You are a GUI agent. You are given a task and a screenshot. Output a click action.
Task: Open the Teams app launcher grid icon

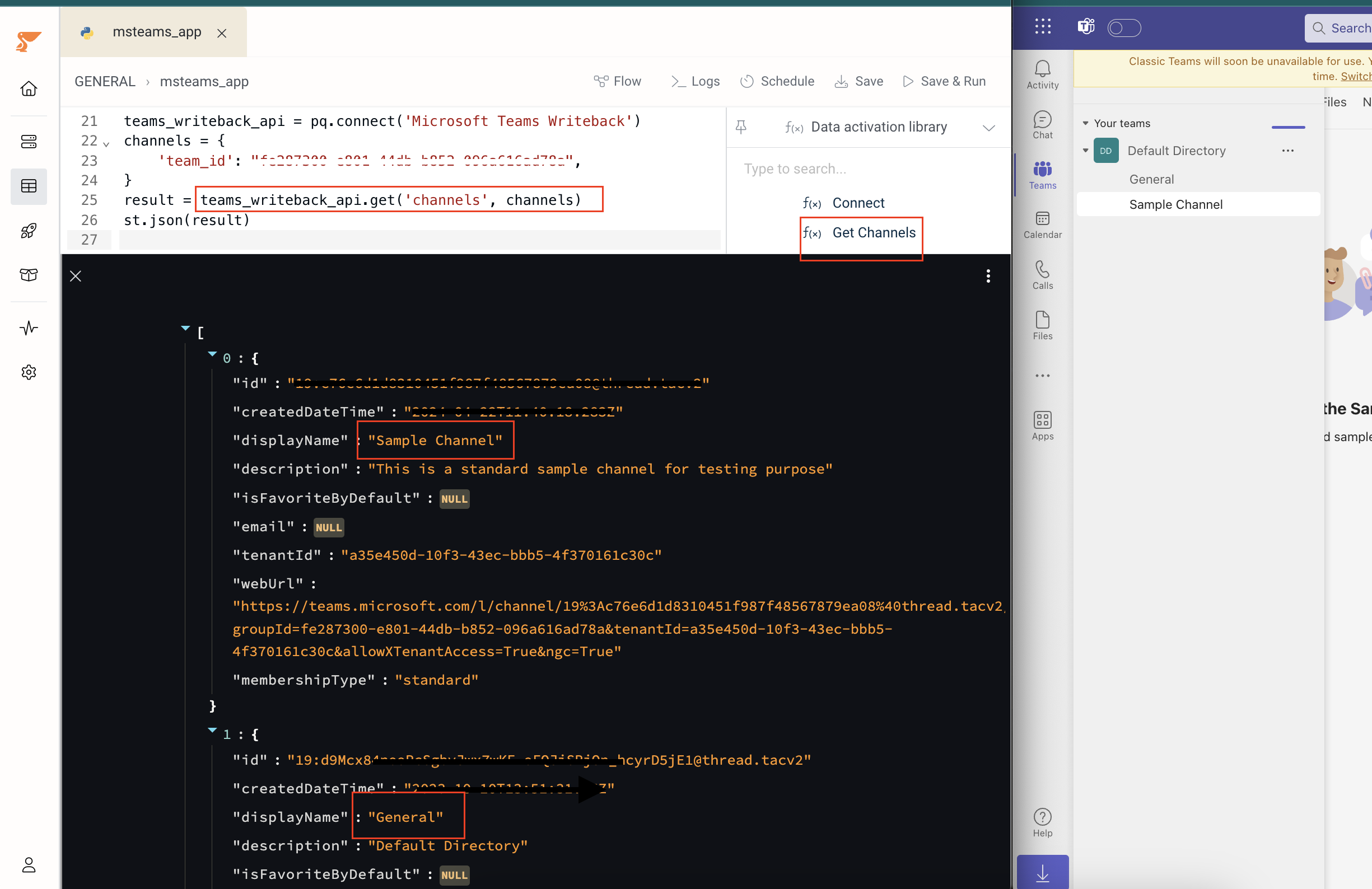[1042, 26]
